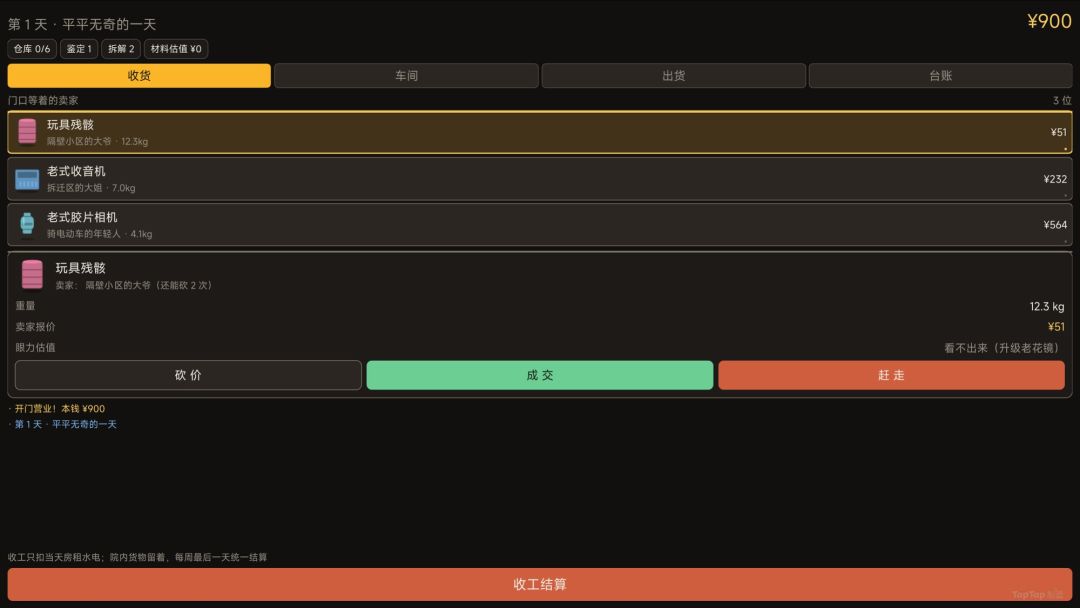Viewport: 1080px width, 608px height.
Task: Click the 门口等着的卖家 heading
Action: point(43,101)
